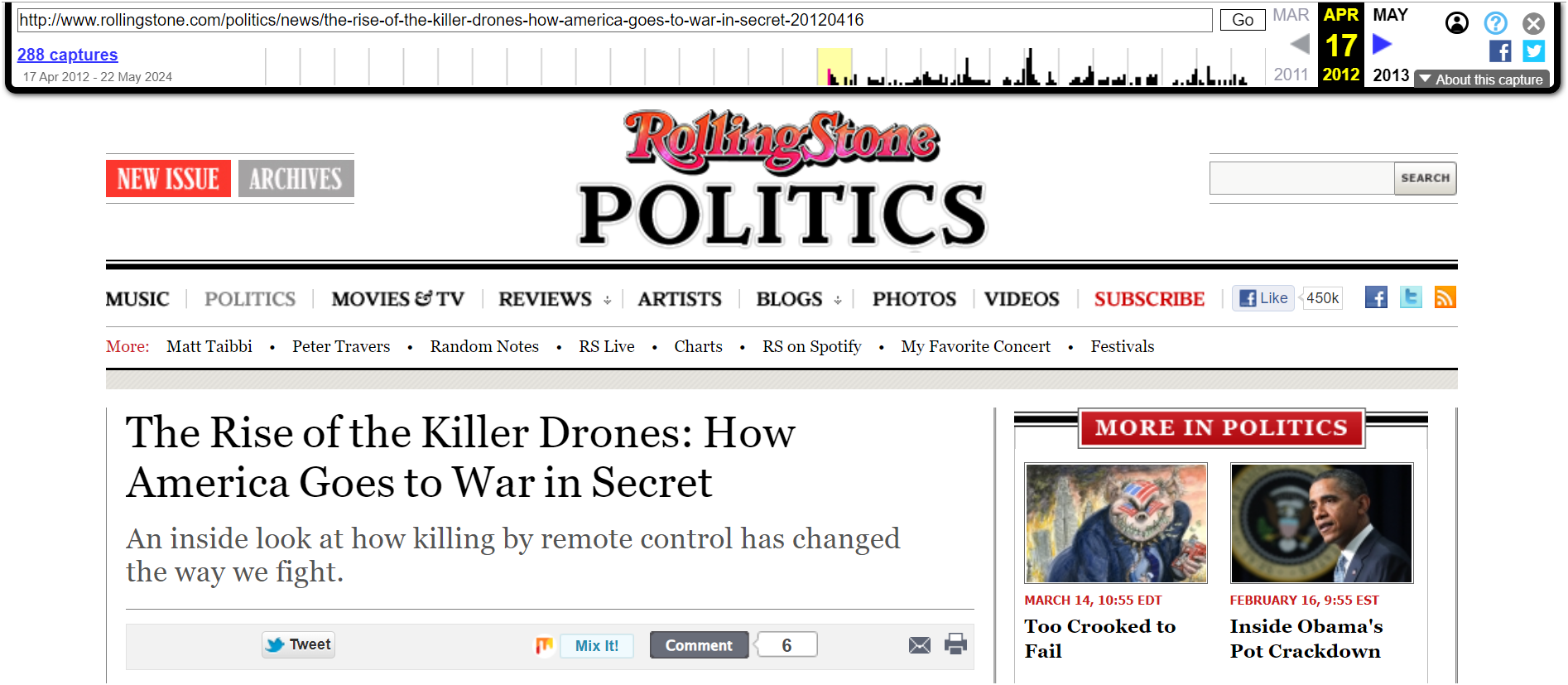Open Rolling Stone's RSS feed icon
This screenshot has width=1568, height=685.
pyautogui.click(x=1445, y=297)
